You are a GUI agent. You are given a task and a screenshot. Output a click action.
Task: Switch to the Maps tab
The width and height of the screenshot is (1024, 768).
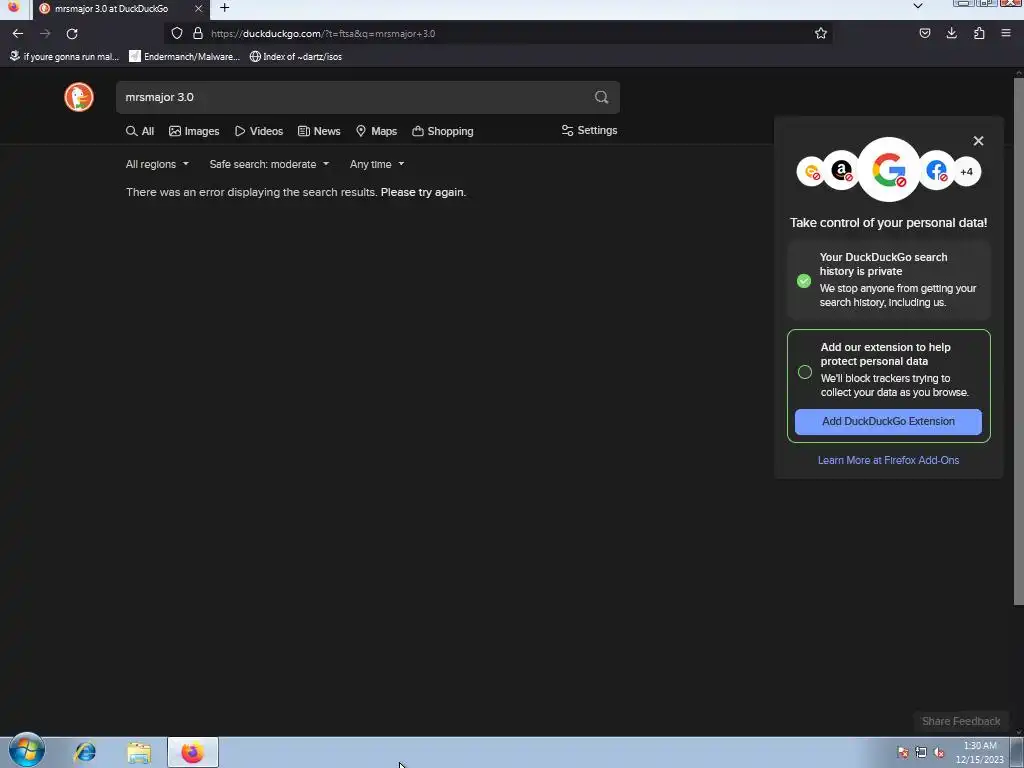tap(376, 131)
